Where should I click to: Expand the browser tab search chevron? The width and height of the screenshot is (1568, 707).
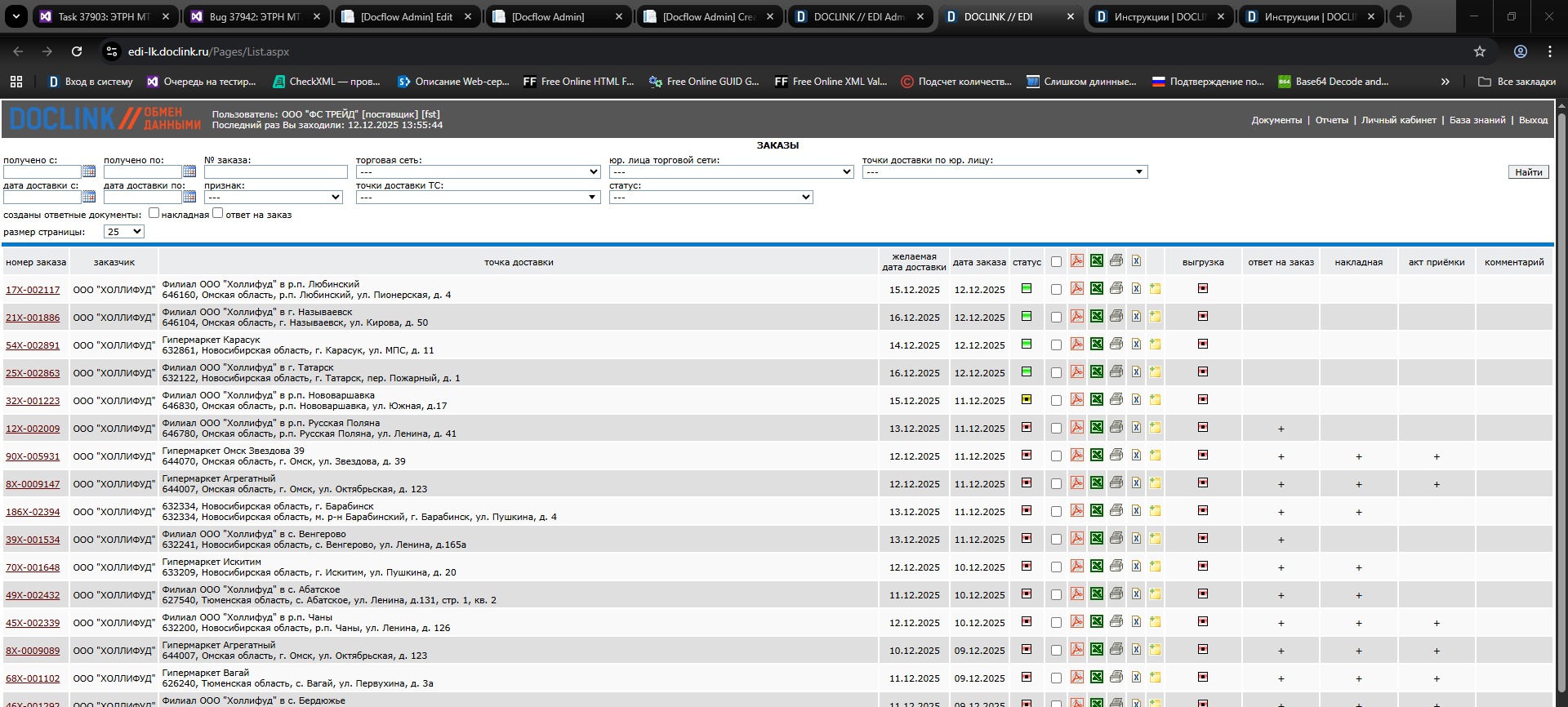coord(16,16)
